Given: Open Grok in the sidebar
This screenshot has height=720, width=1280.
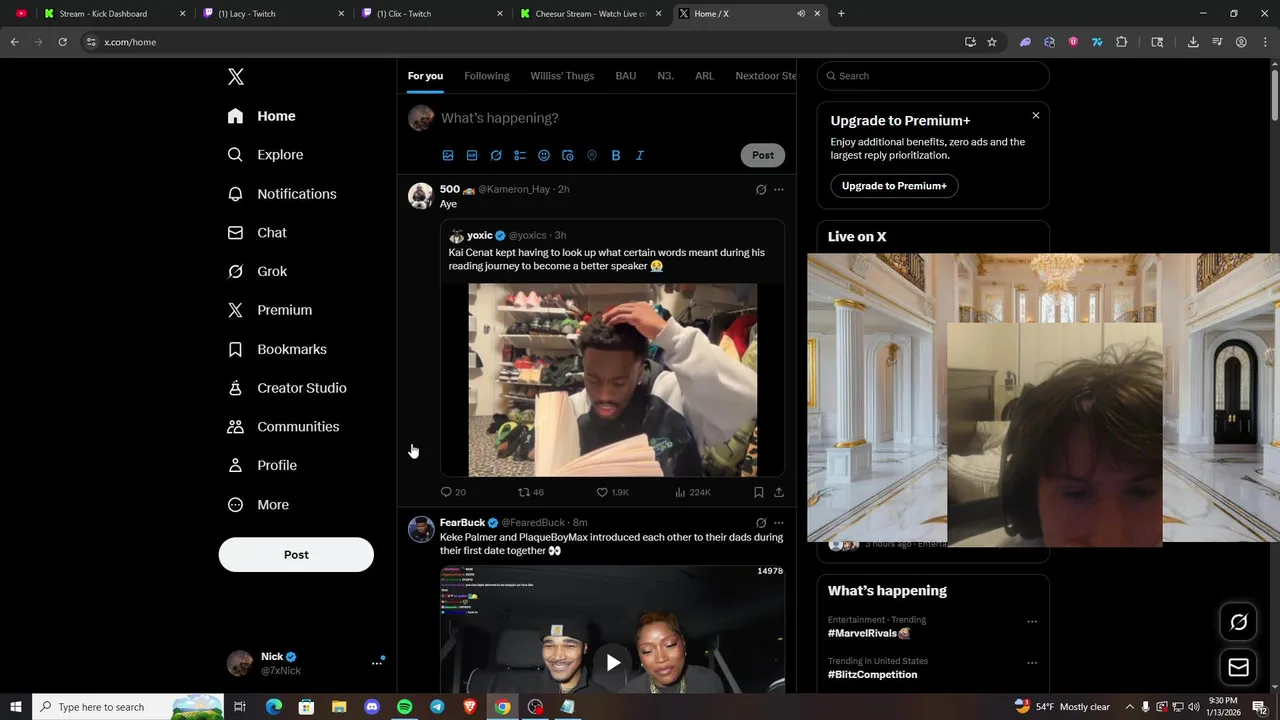Looking at the screenshot, I should pos(257,271).
